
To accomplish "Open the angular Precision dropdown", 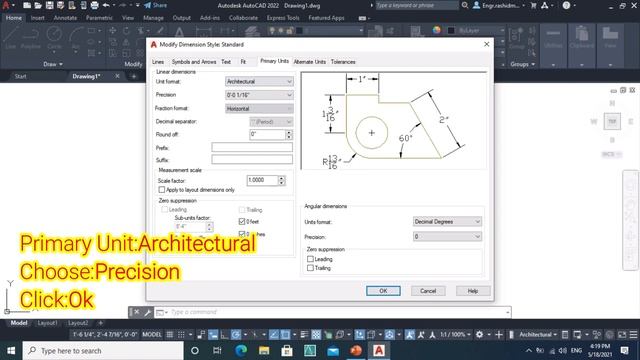I will [447, 237].
